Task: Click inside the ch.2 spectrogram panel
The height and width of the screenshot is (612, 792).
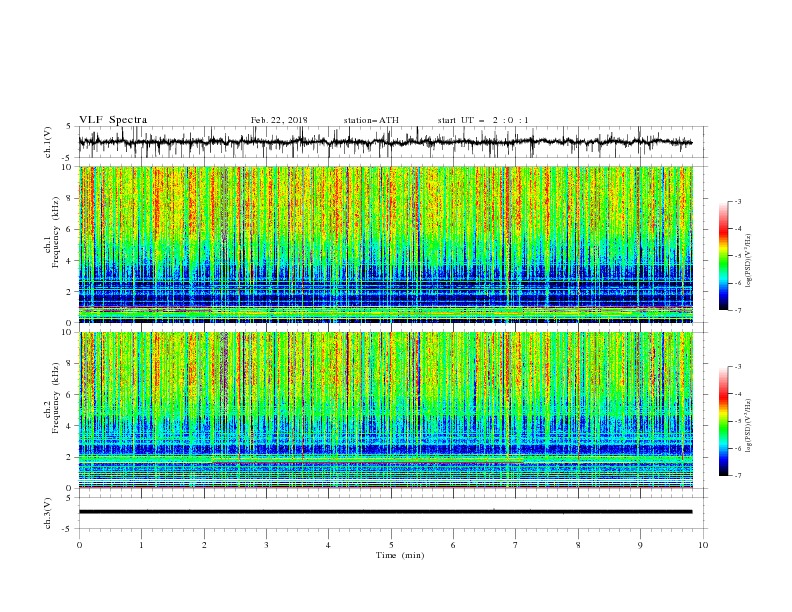Action: click(386, 410)
